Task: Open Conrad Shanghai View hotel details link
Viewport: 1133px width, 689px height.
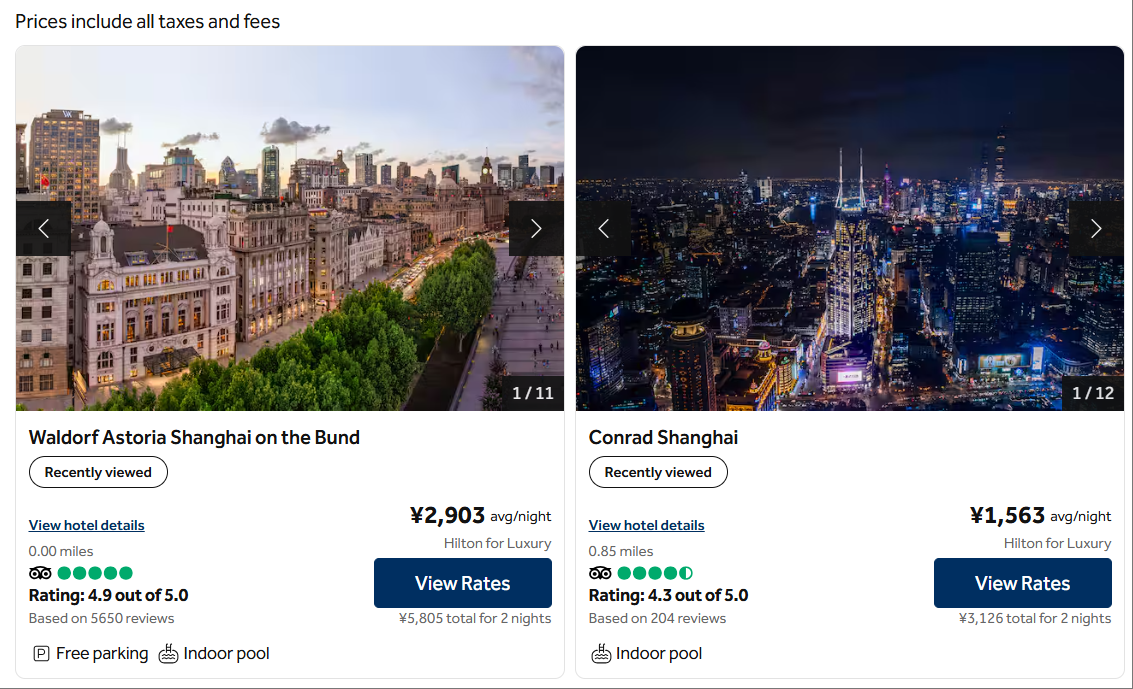Action: pos(646,525)
